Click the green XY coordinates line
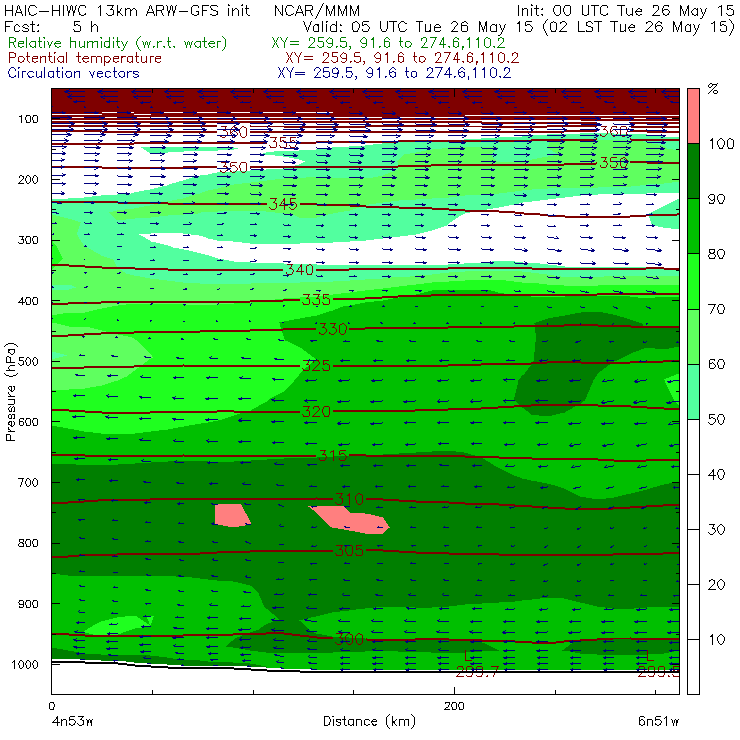The height and width of the screenshot is (740, 740). pyautogui.click(x=388, y=43)
